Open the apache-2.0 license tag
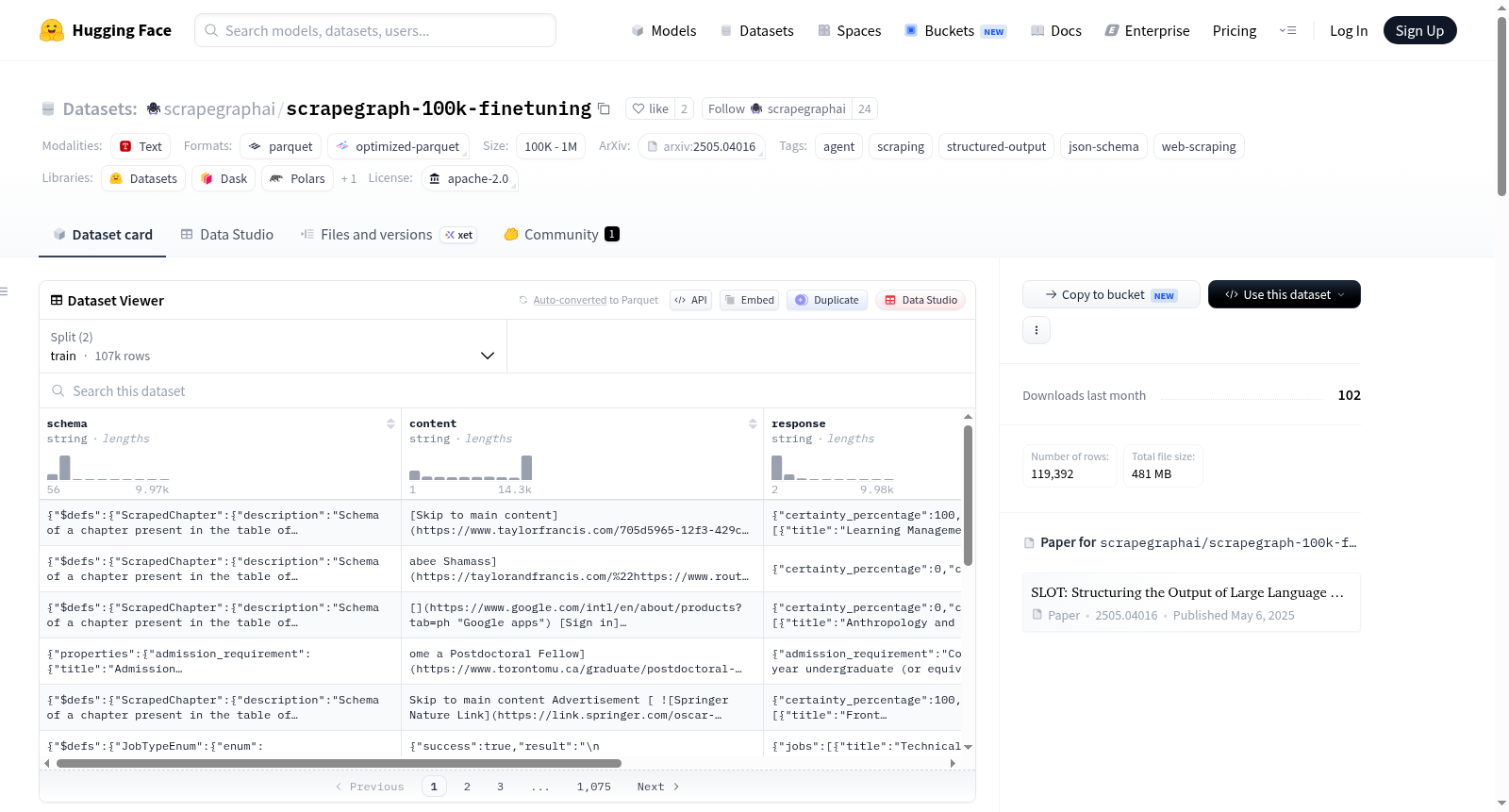1509x812 pixels. pyautogui.click(x=469, y=178)
